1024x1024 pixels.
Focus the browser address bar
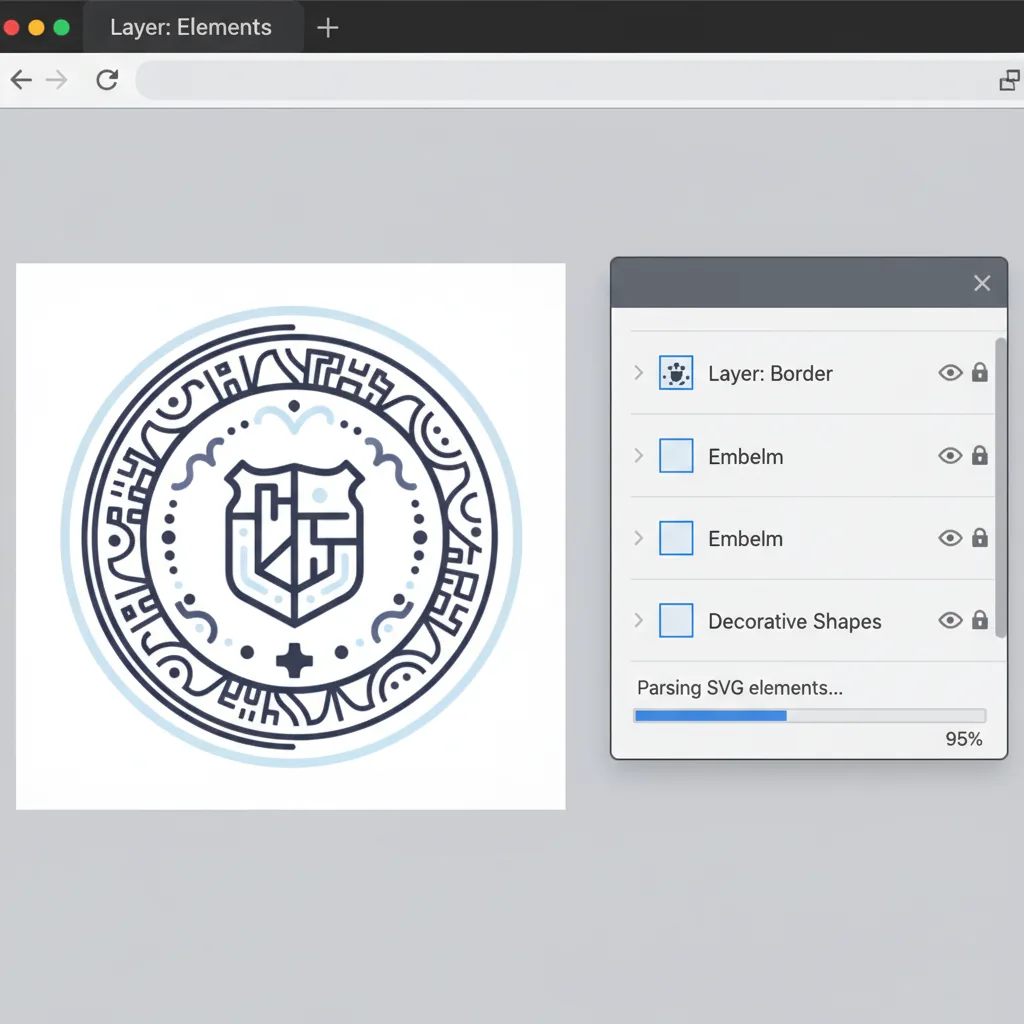(x=560, y=81)
